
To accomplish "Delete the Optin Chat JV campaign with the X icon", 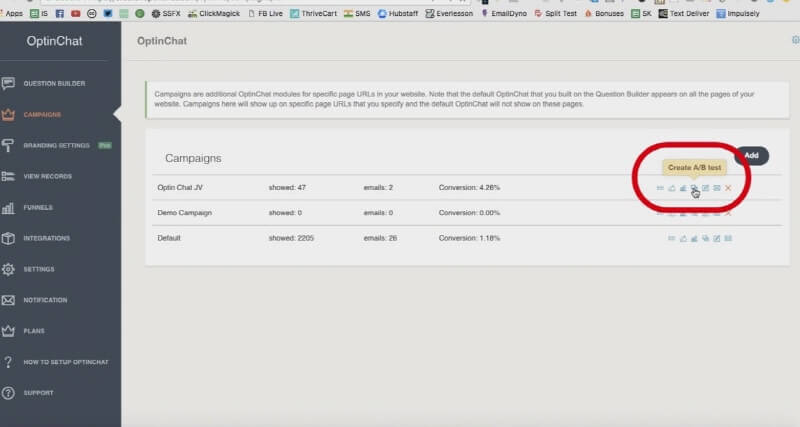I will [728, 188].
